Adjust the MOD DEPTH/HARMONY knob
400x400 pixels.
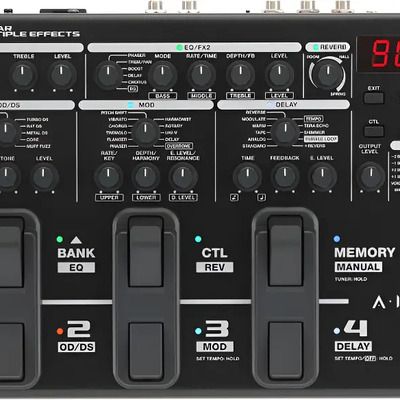point(146,177)
